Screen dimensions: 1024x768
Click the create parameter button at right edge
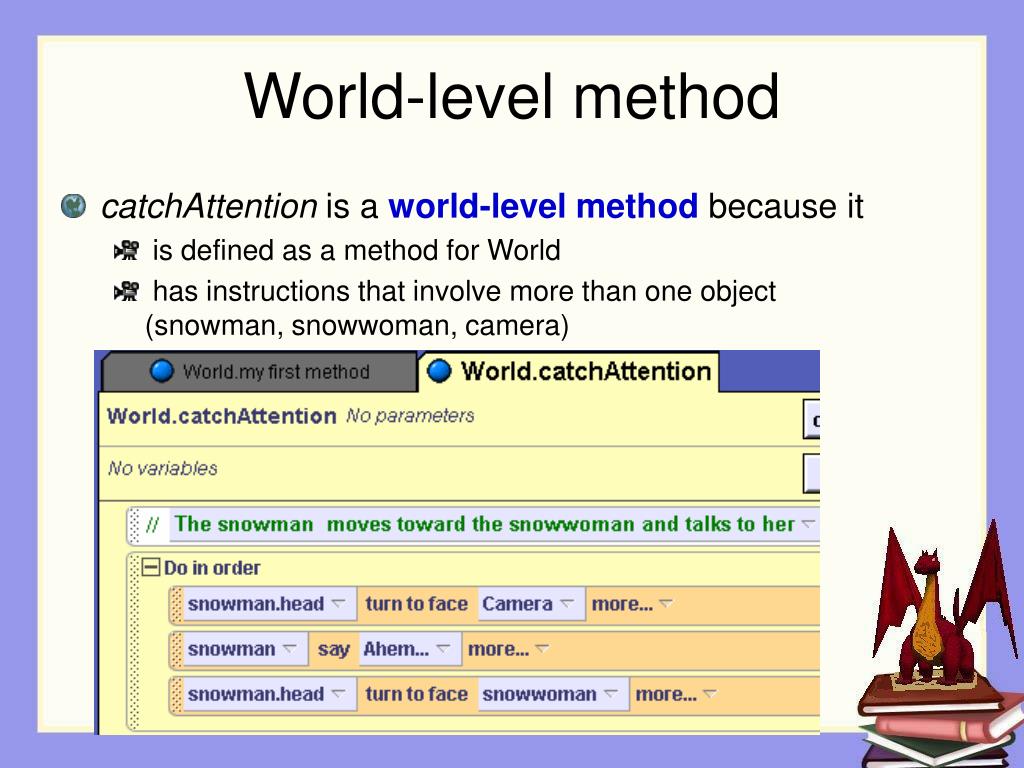tap(812, 420)
